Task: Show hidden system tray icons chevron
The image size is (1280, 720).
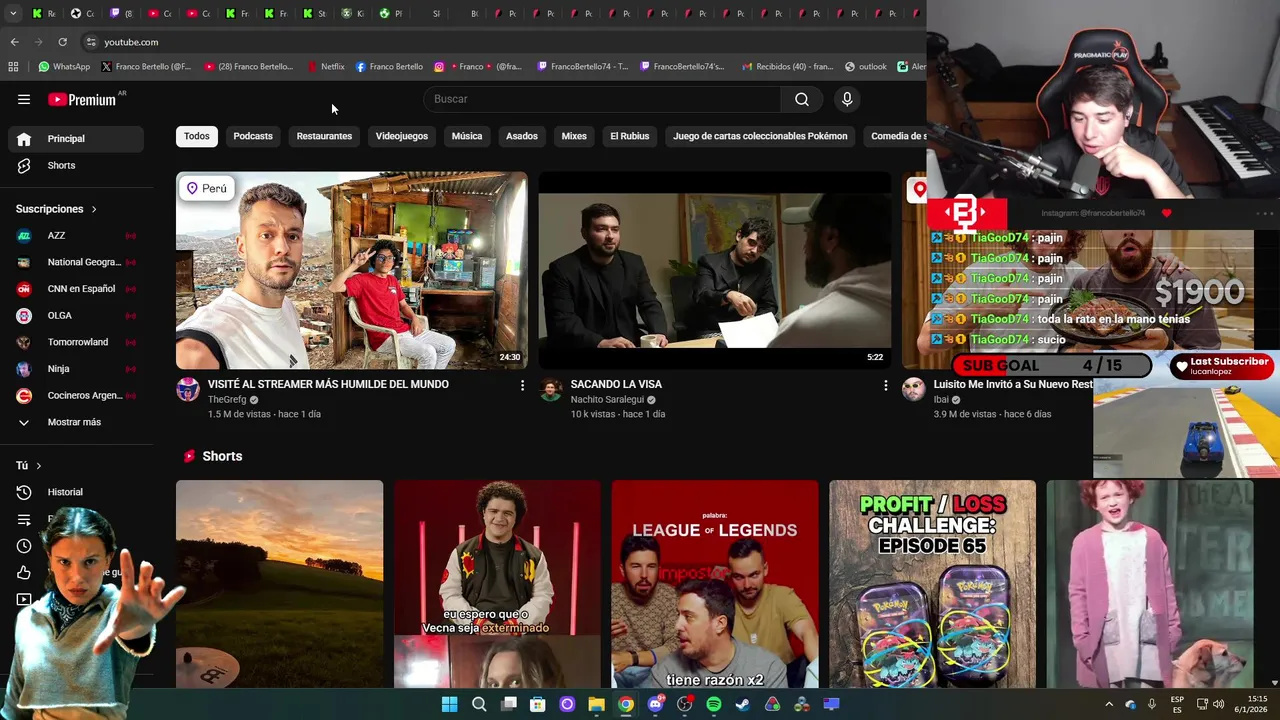Action: pos(1109,704)
